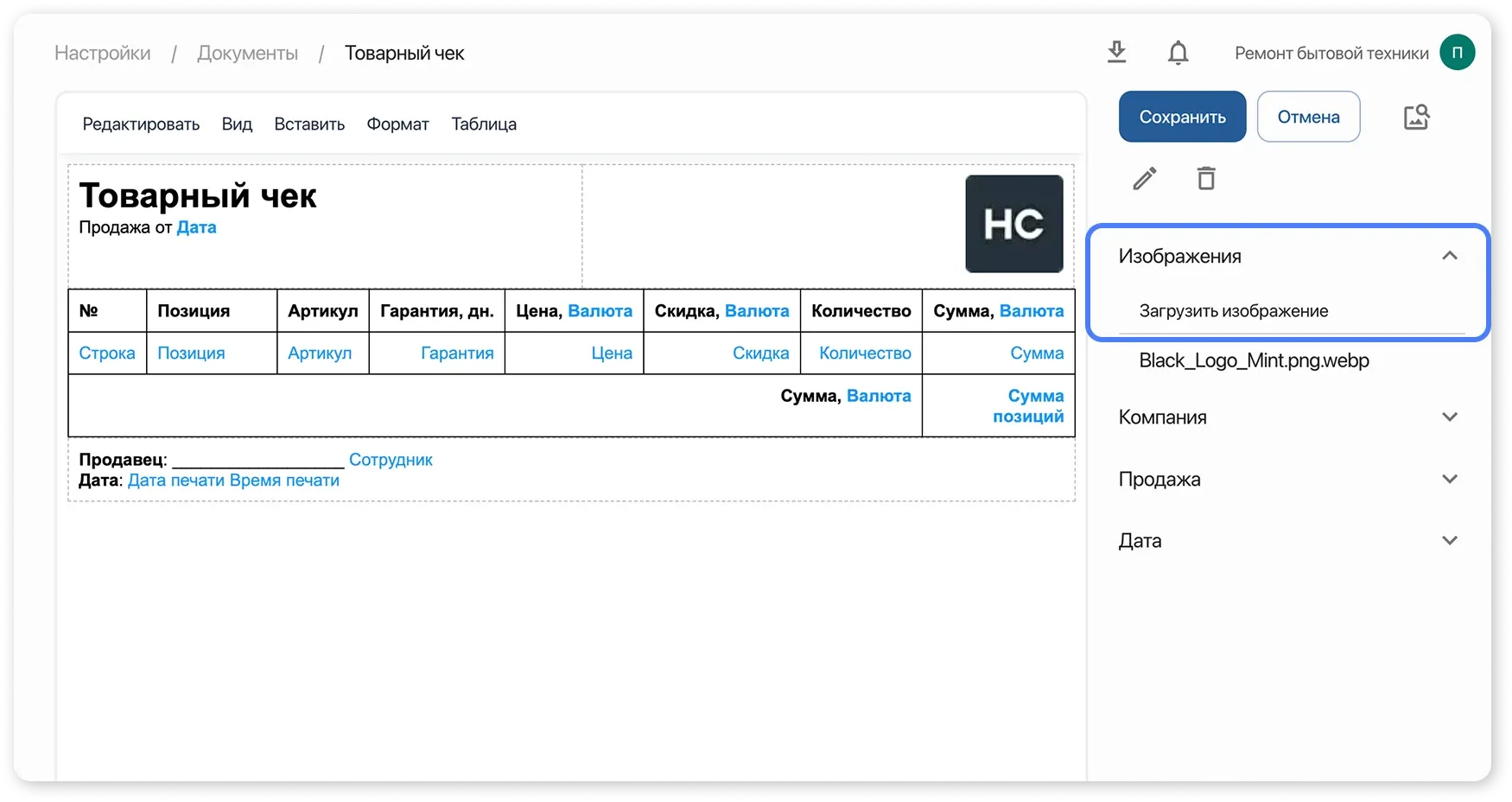Go back via the Документы breadcrumb
This screenshot has width=1512, height=802.
pyautogui.click(x=247, y=52)
